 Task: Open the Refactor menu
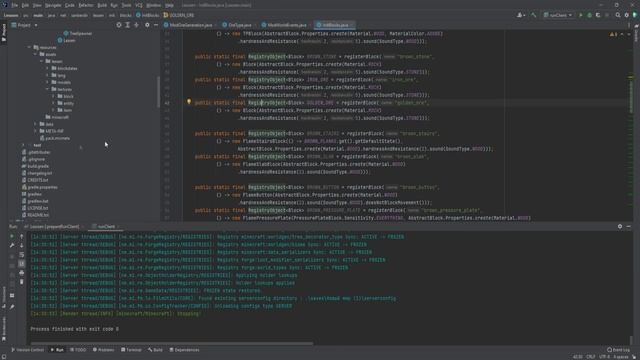86,5
